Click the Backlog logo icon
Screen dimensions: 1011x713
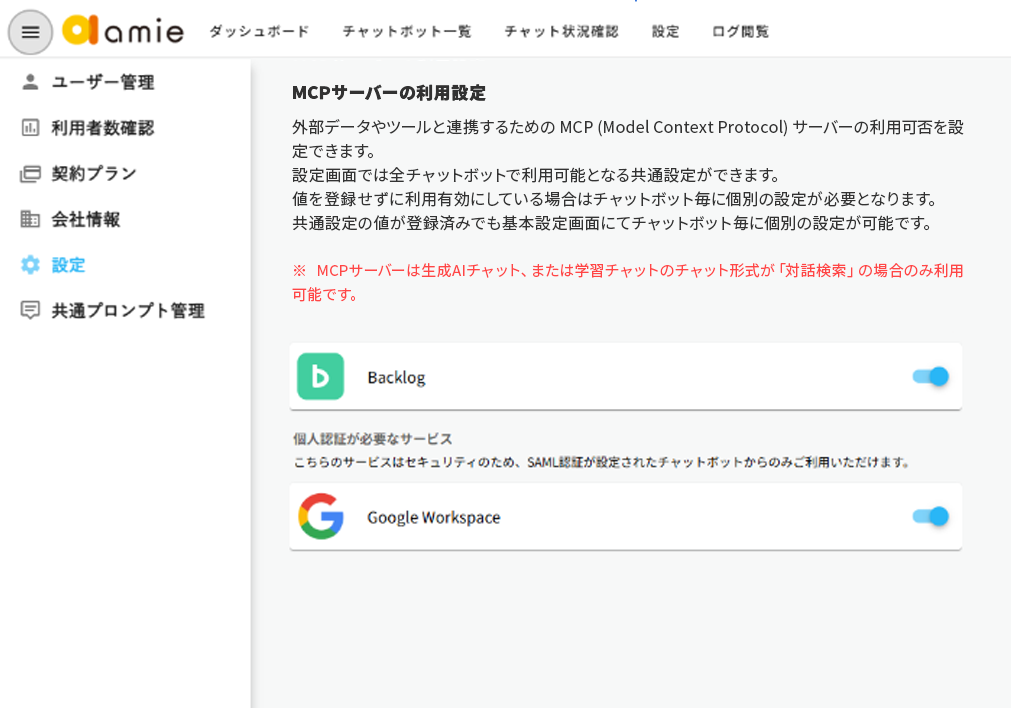320,376
